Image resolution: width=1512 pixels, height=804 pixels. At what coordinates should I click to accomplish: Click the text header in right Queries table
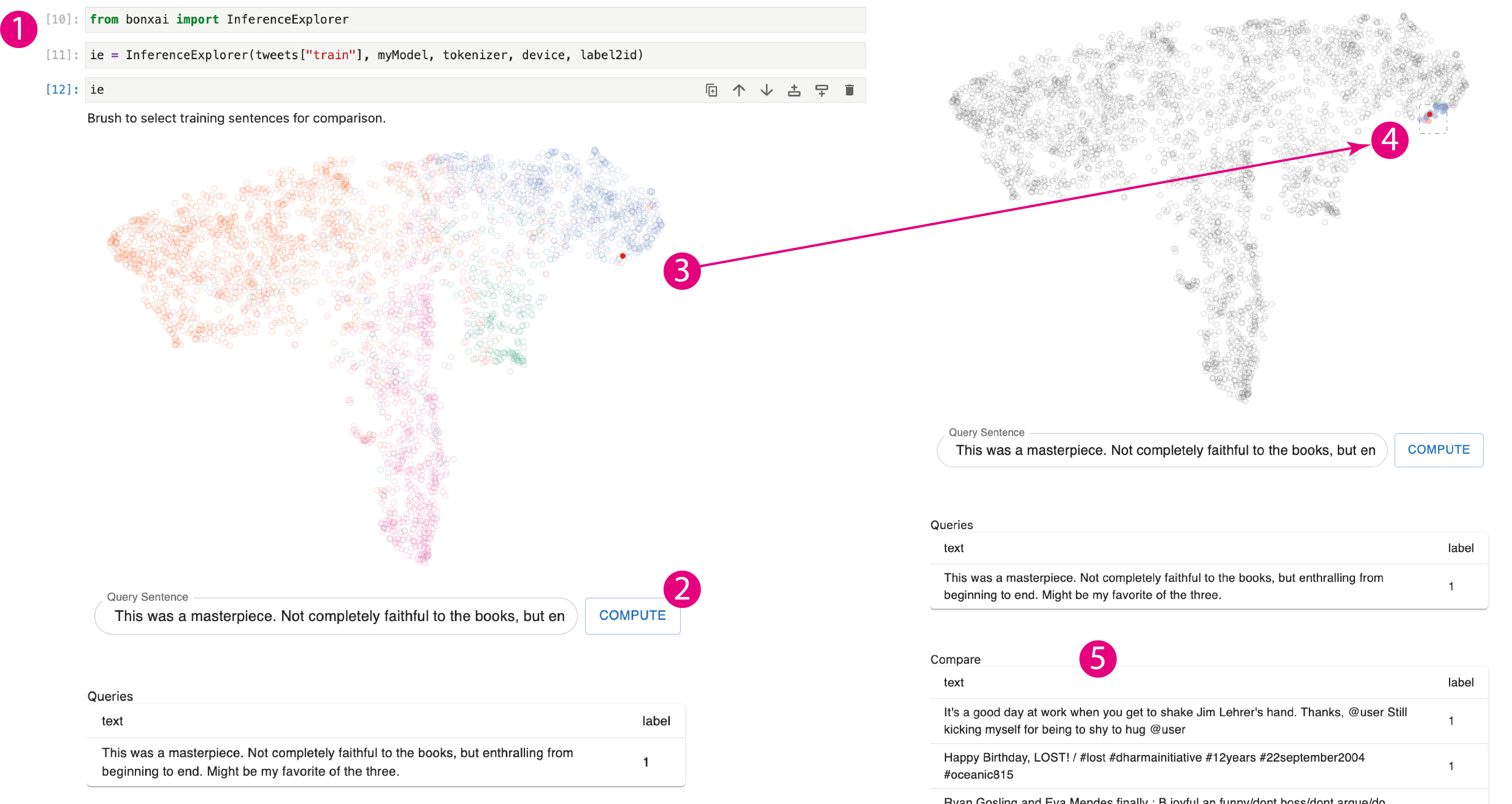(x=953, y=548)
